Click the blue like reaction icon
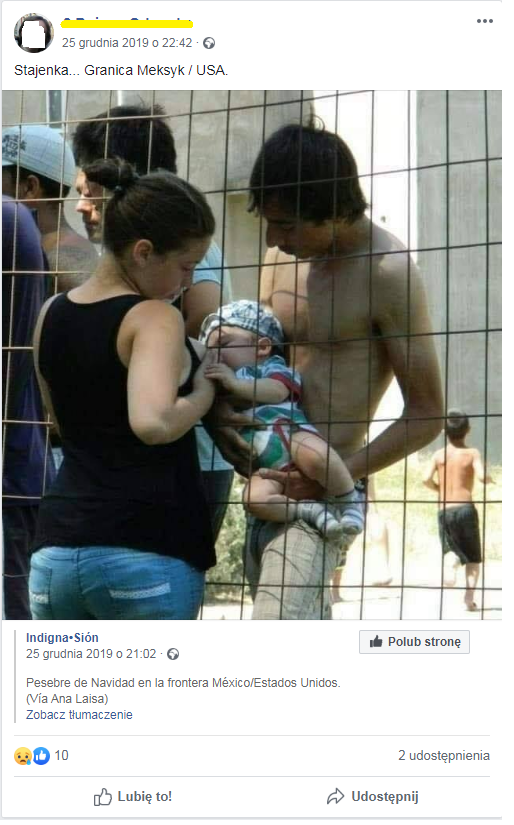 coord(42,756)
